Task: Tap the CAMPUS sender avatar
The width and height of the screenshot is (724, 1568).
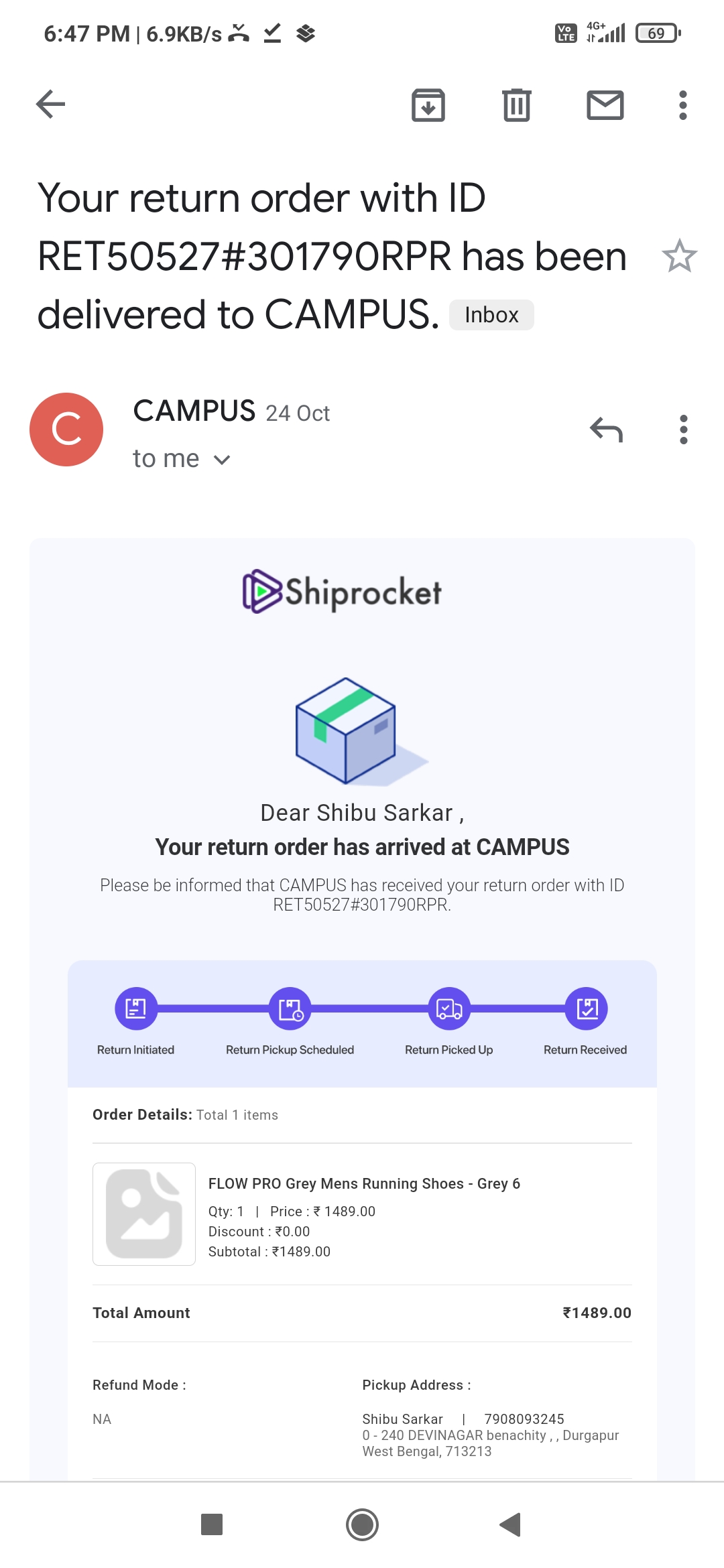Action: click(x=66, y=430)
